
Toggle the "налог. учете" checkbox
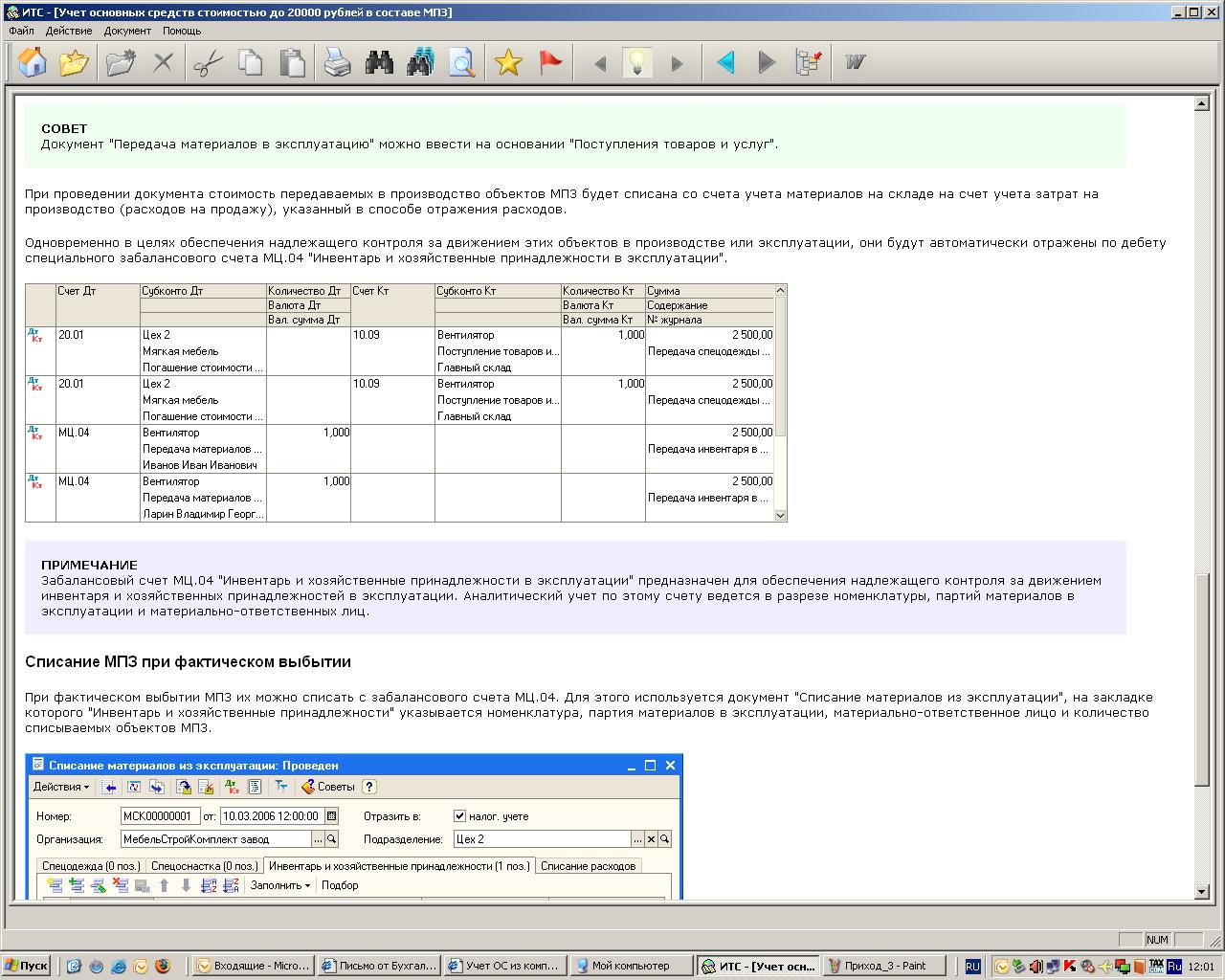pyautogui.click(x=460, y=816)
